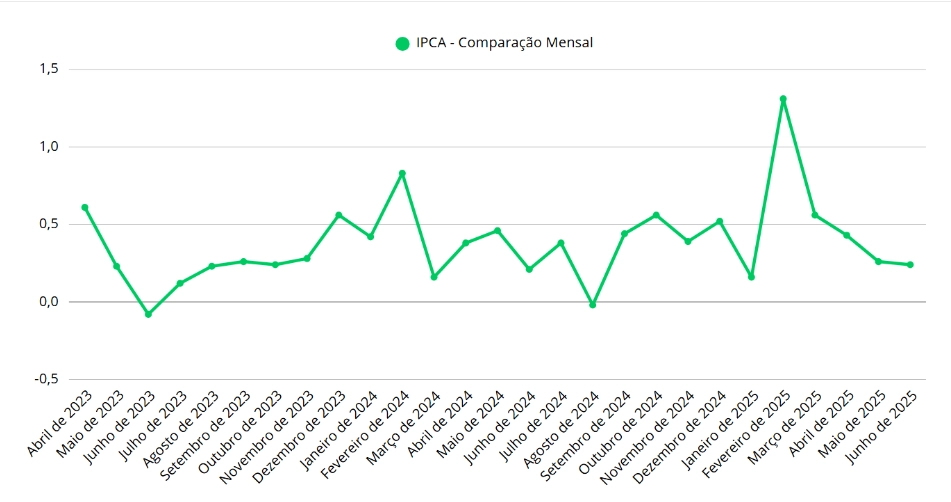
Task: Click the Fevereiro de 2025 peak data point
Action: [x=783, y=99]
